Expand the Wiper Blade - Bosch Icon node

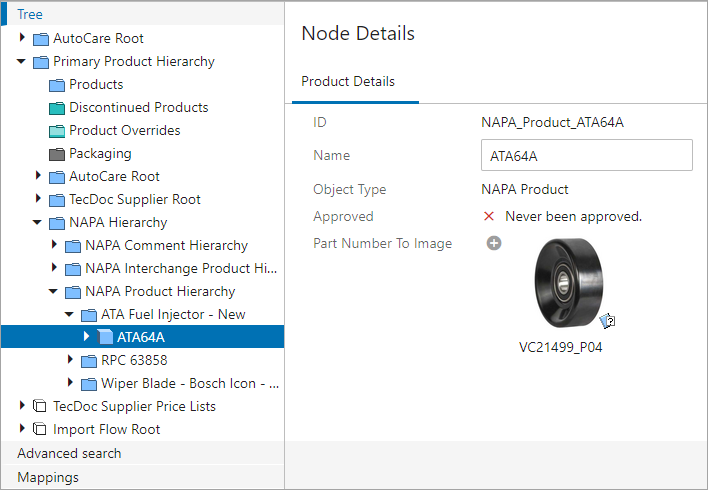[x=70, y=383]
